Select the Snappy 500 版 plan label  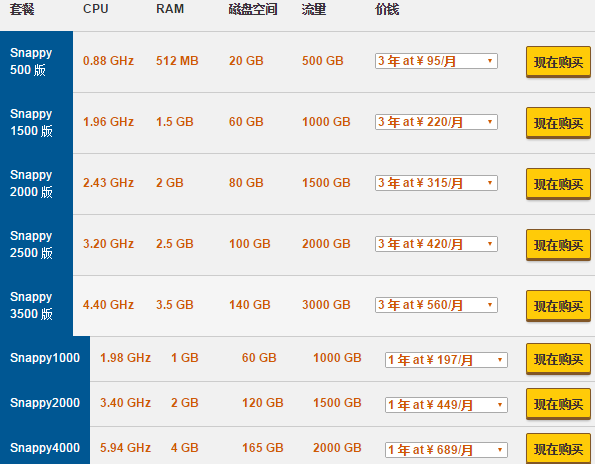(x=36, y=61)
